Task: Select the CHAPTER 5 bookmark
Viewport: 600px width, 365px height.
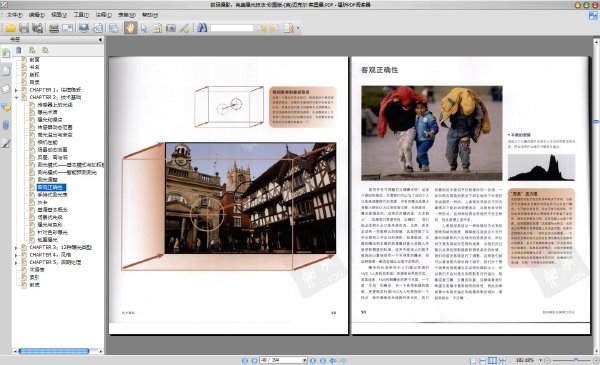Action: (55, 262)
